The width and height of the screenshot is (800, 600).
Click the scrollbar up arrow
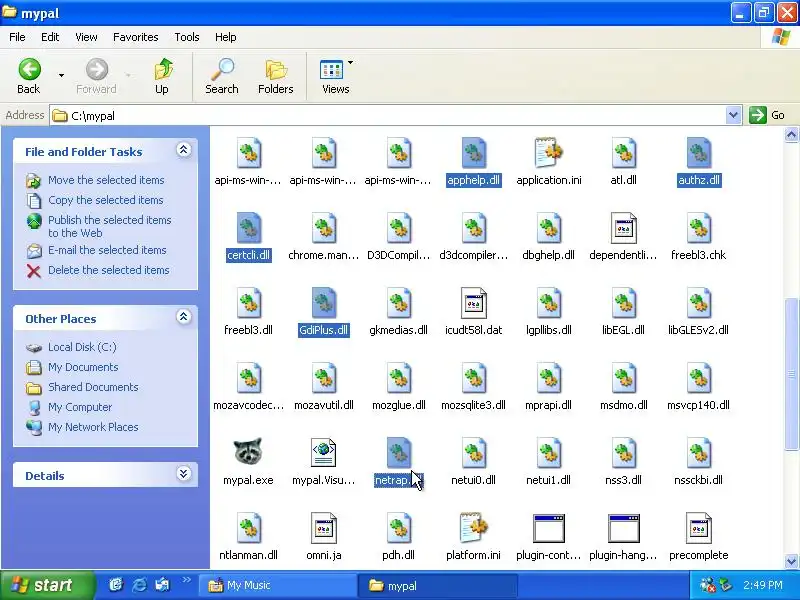[x=791, y=135]
